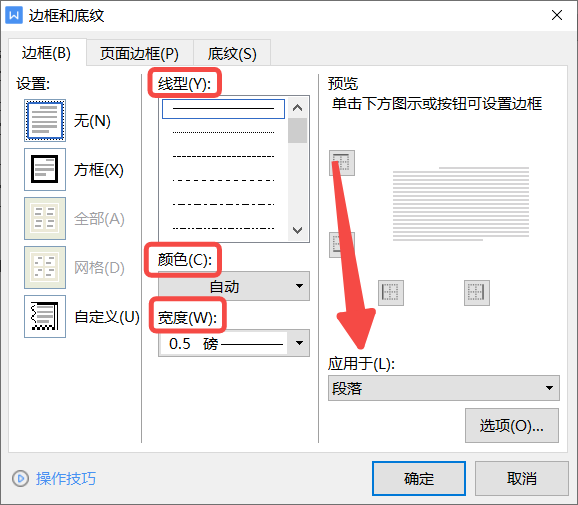The width and height of the screenshot is (578, 505).
Task: Open the 选项(O)... options button
Action: click(512, 425)
